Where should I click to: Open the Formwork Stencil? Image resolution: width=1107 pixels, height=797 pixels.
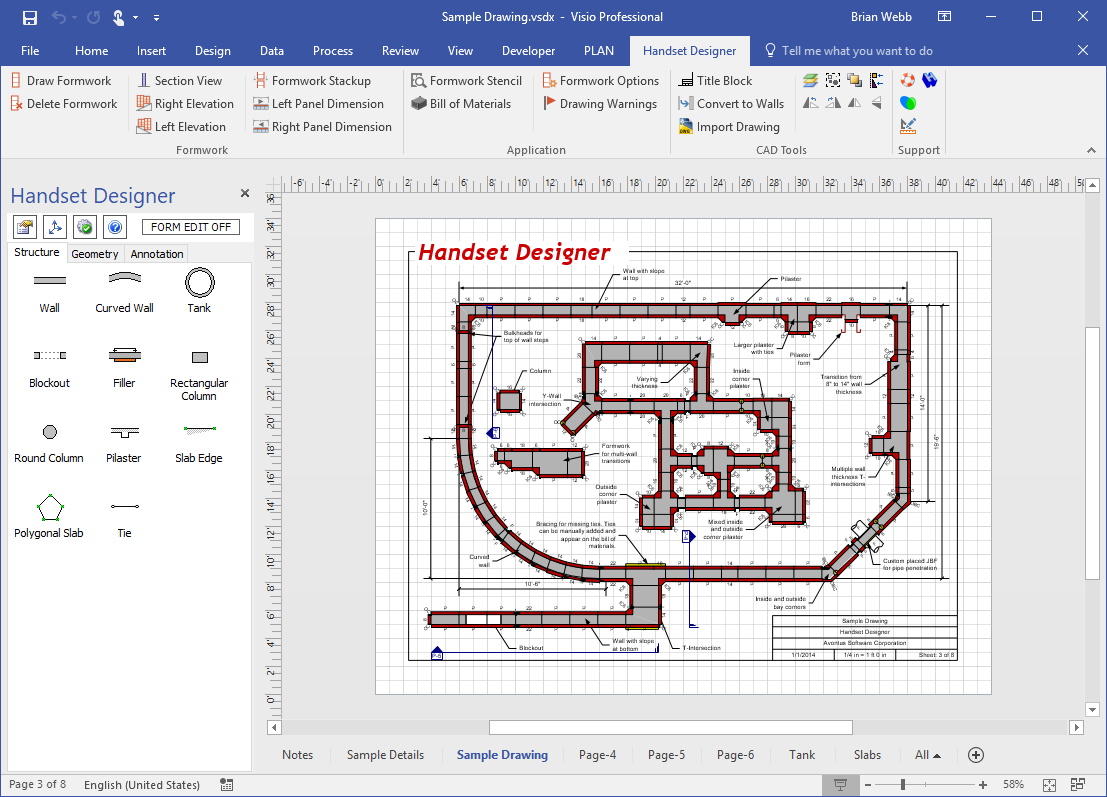[x=467, y=80]
